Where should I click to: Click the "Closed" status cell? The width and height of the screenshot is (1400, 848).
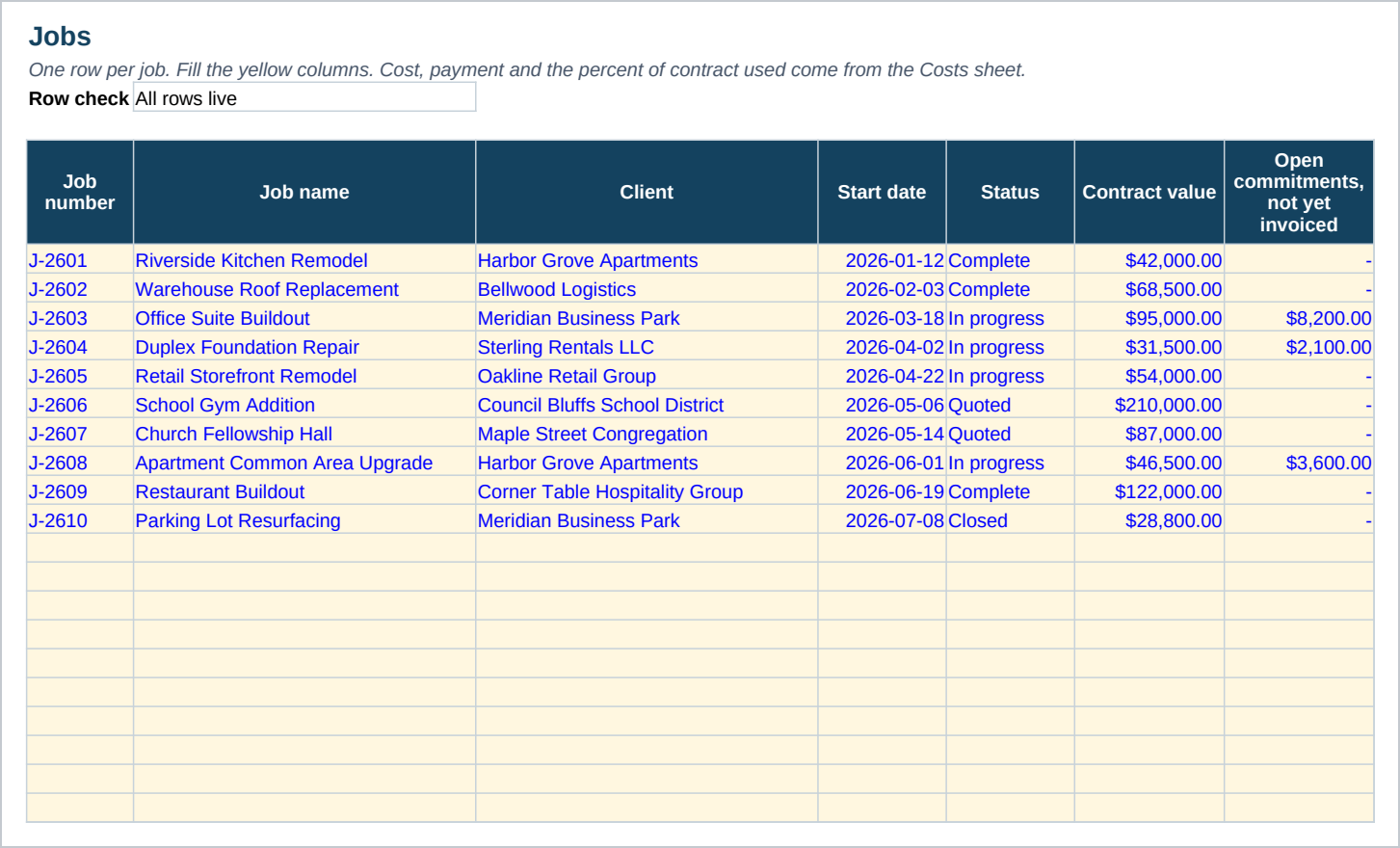[x=1010, y=520]
